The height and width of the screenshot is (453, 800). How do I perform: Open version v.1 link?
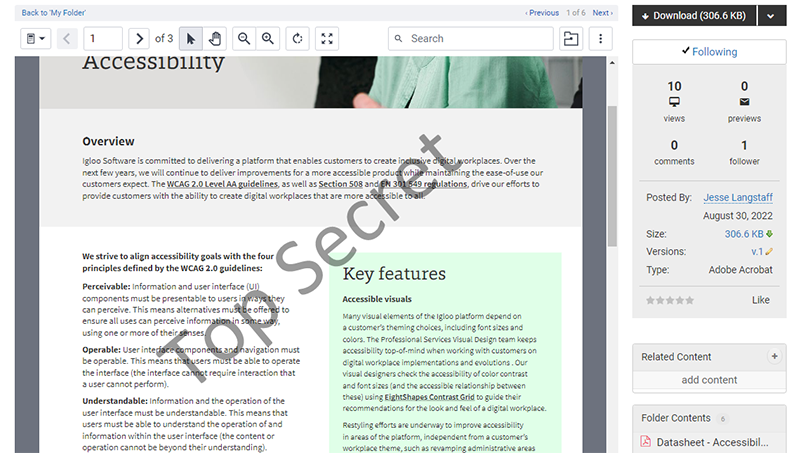pos(757,252)
